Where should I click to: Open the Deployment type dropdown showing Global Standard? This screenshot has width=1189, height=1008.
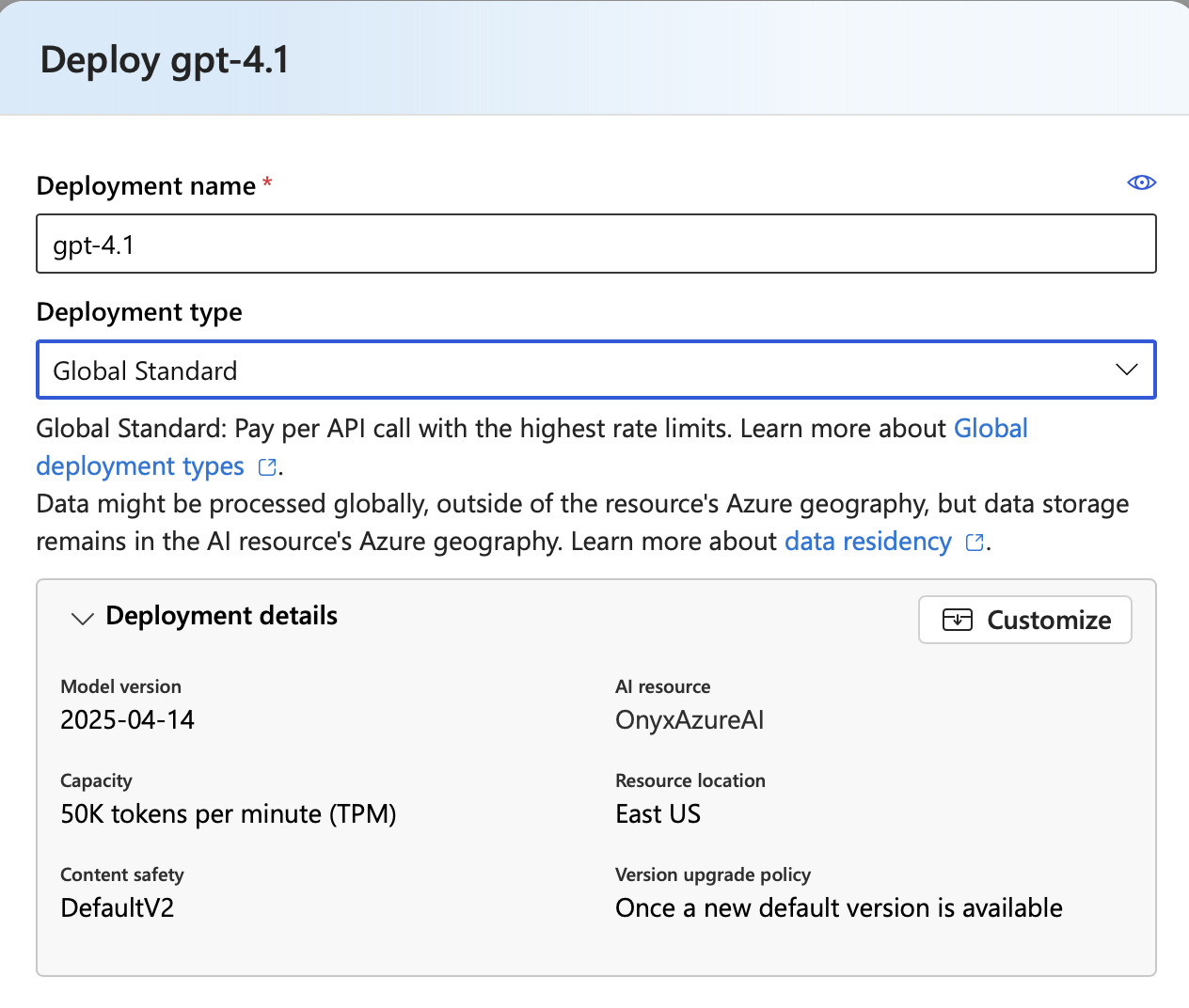[x=595, y=370]
